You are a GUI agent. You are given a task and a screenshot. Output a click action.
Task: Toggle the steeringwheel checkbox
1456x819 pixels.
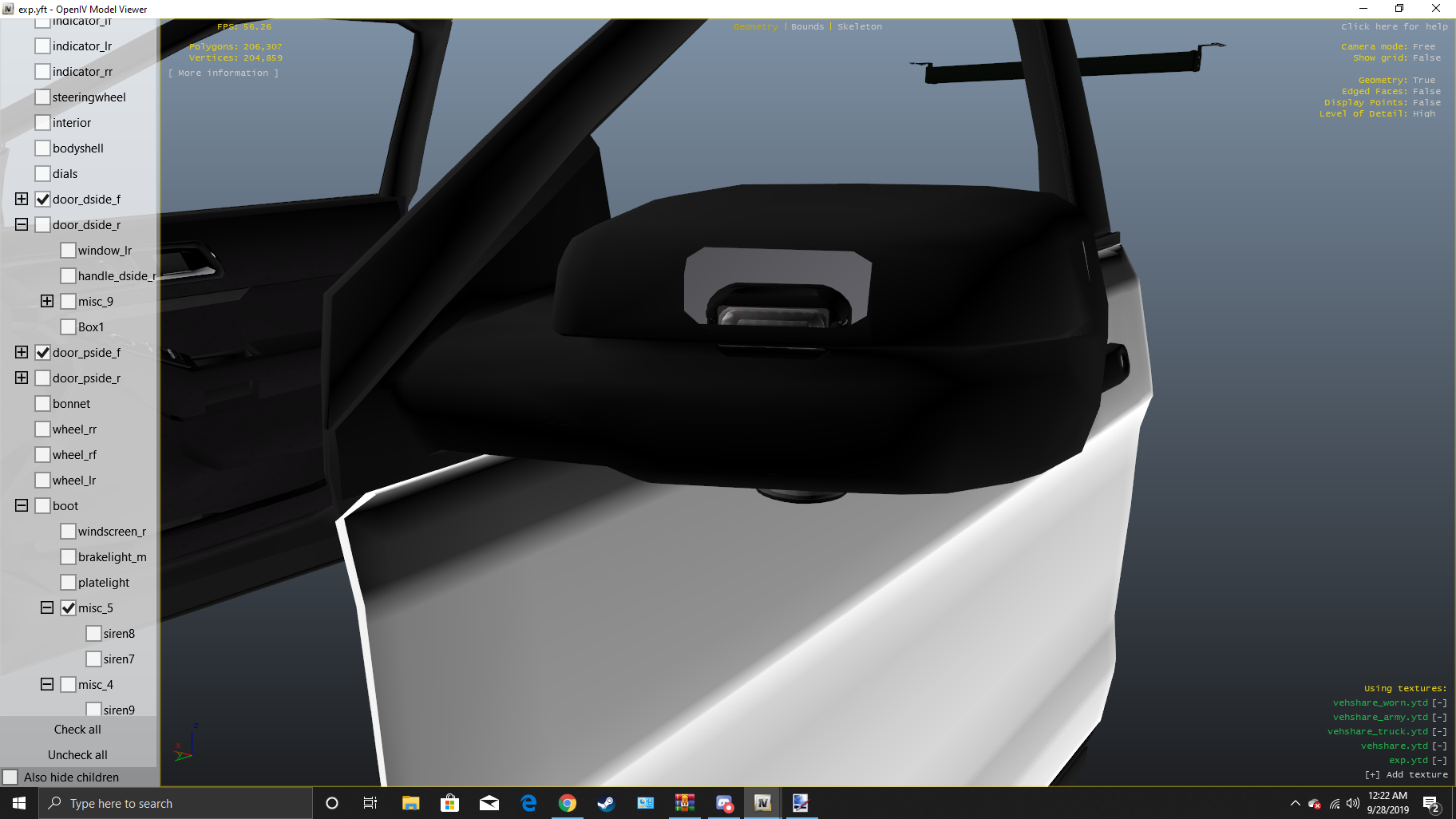click(43, 97)
